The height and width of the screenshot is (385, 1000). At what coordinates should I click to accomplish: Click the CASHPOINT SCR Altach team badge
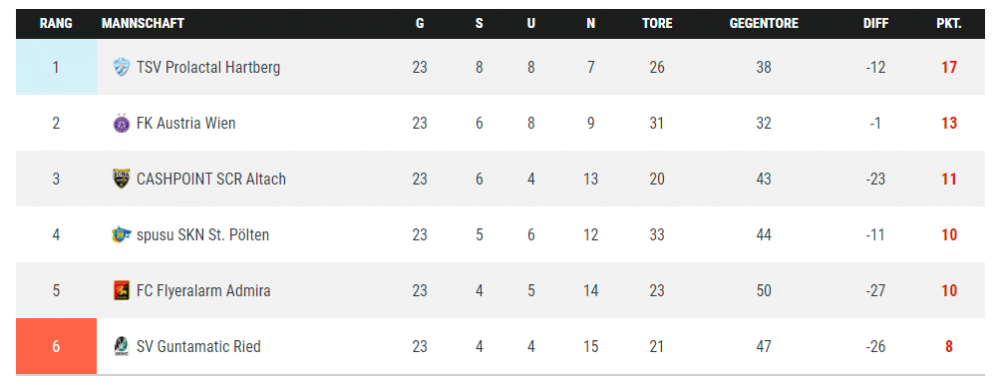pyautogui.click(x=121, y=179)
